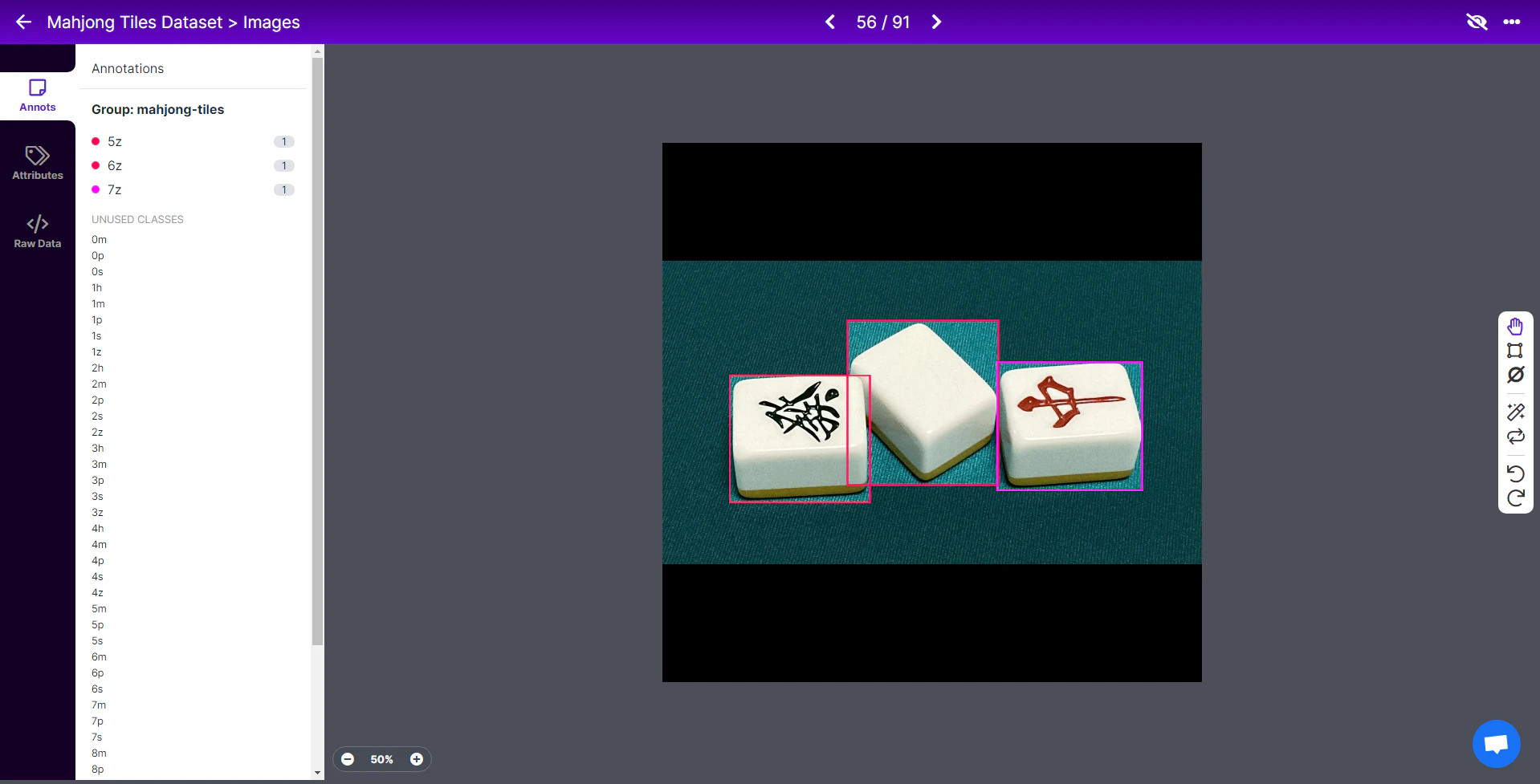Screen dimensions: 1540x784
Task: Click the Images breadcrumb
Action: click(x=271, y=22)
